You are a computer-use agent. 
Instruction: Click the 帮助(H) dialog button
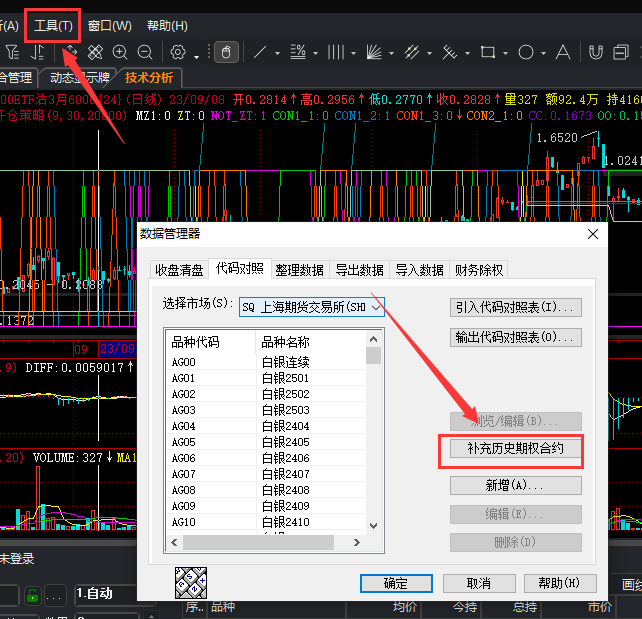click(560, 583)
